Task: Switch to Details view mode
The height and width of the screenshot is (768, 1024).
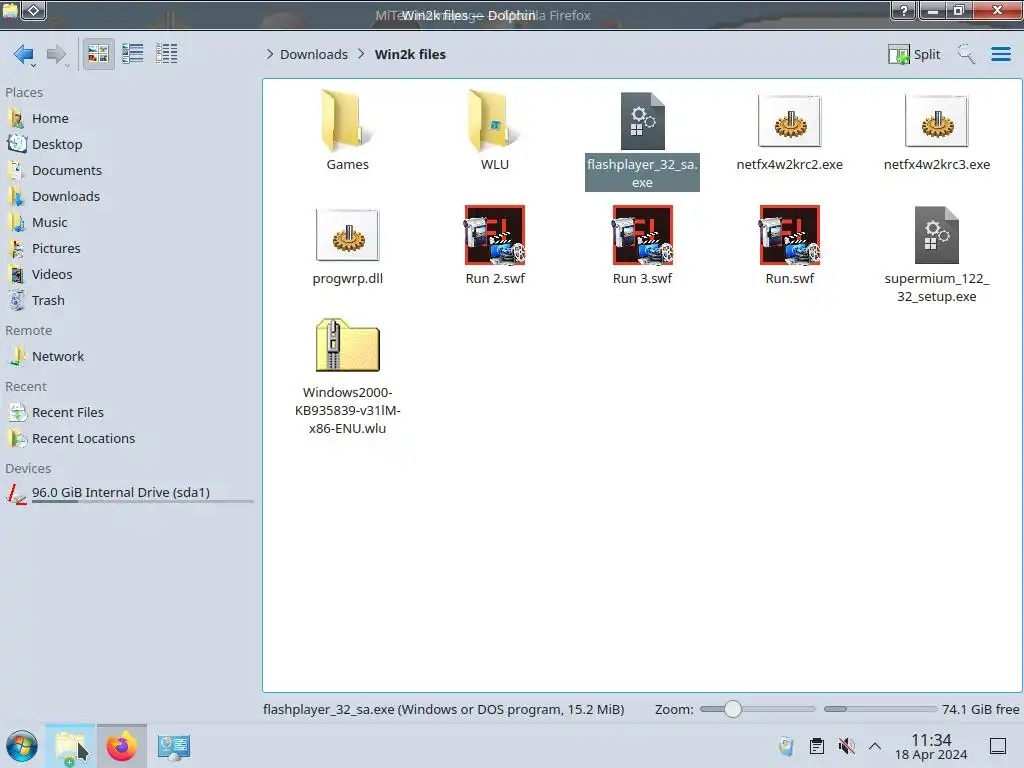Action: pos(167,54)
